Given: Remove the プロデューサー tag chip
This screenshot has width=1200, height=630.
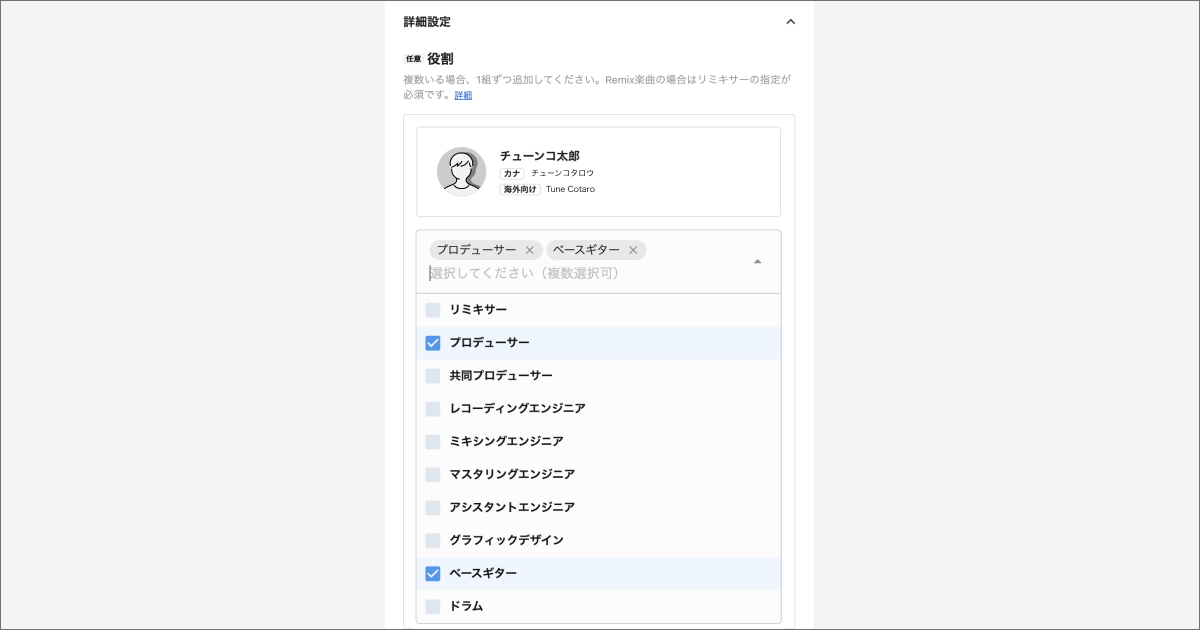Looking at the screenshot, I should 530,250.
